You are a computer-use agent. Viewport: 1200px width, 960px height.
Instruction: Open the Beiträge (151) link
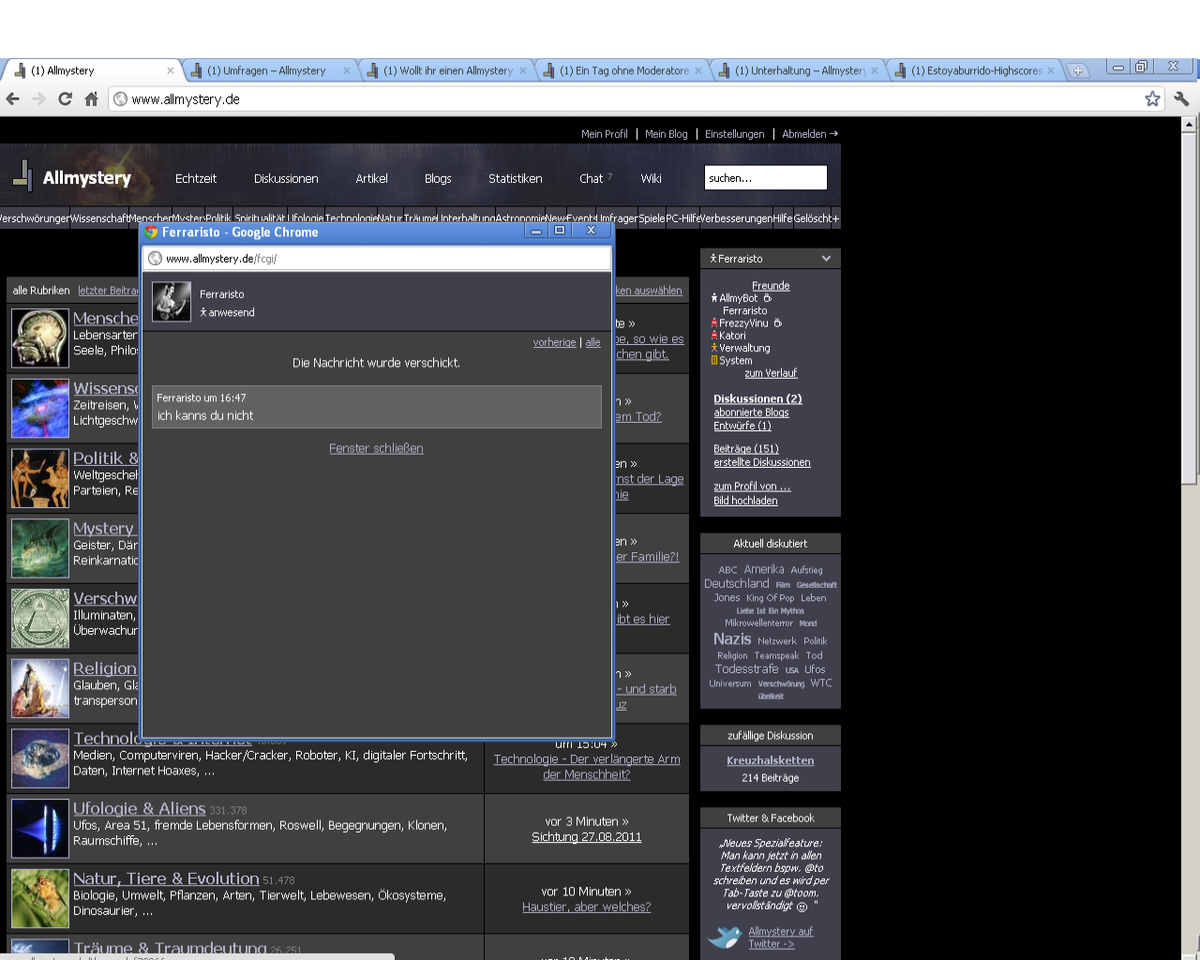746,449
